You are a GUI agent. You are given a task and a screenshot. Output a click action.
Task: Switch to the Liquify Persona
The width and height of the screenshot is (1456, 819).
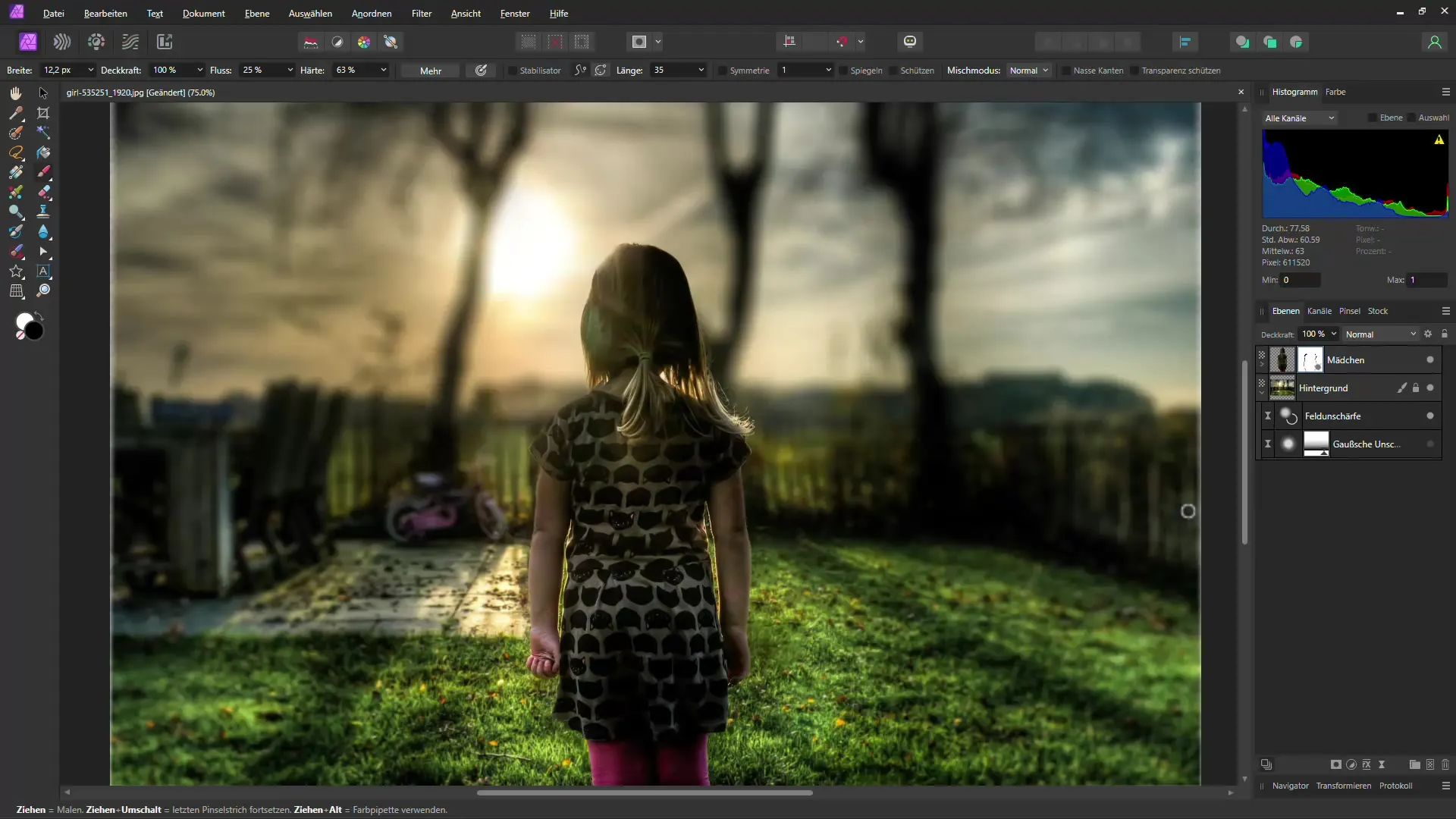point(62,42)
